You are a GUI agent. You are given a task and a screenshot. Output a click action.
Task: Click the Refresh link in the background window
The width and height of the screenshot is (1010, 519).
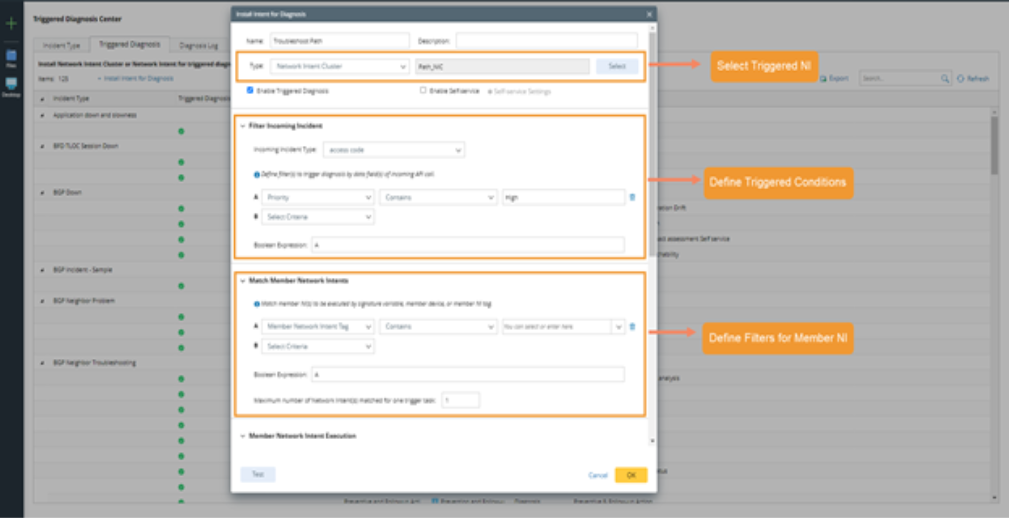977,79
